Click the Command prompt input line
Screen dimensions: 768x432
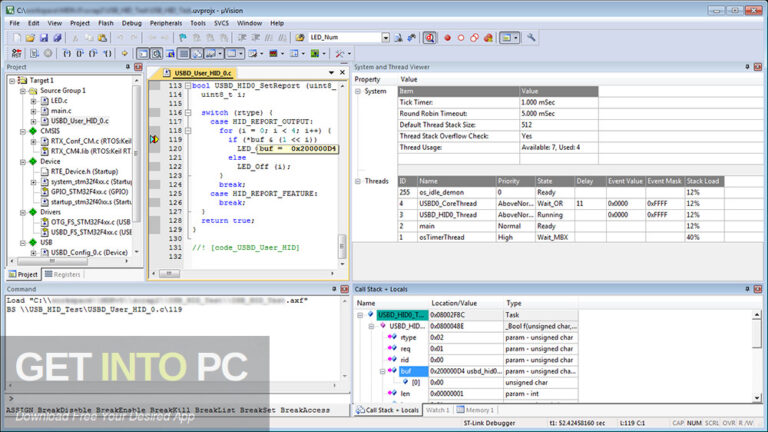click(179, 399)
